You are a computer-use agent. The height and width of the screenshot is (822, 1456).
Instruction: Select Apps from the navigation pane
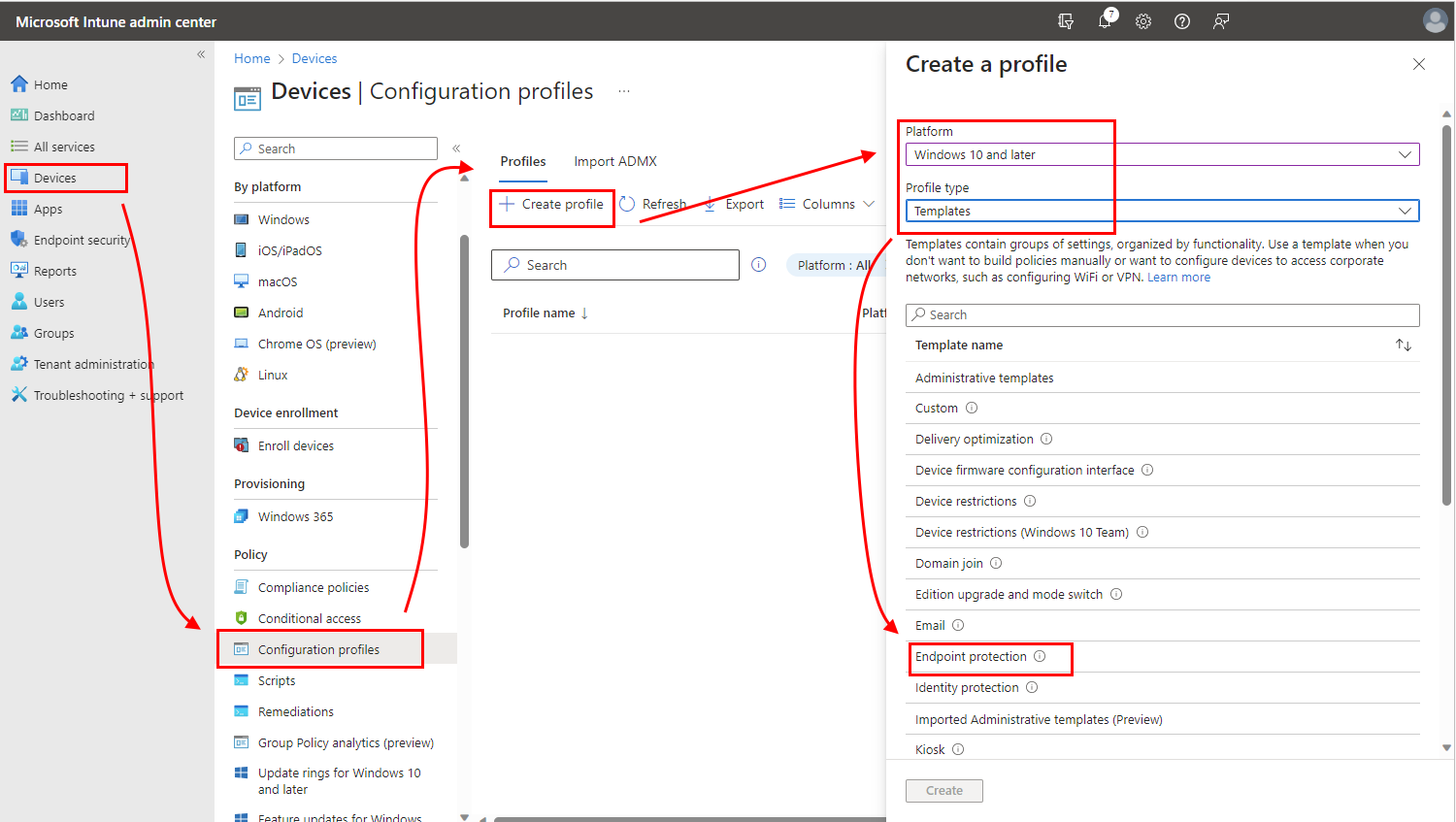click(x=47, y=209)
